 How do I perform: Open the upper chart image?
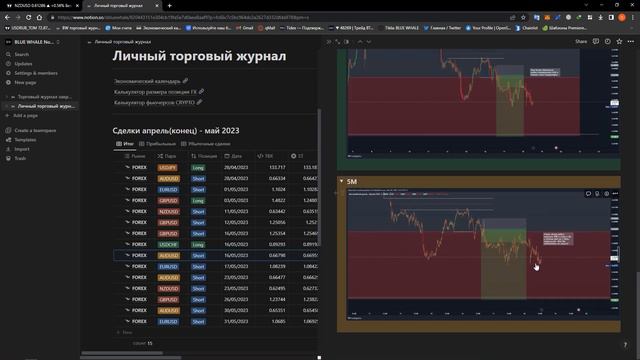click(x=483, y=104)
